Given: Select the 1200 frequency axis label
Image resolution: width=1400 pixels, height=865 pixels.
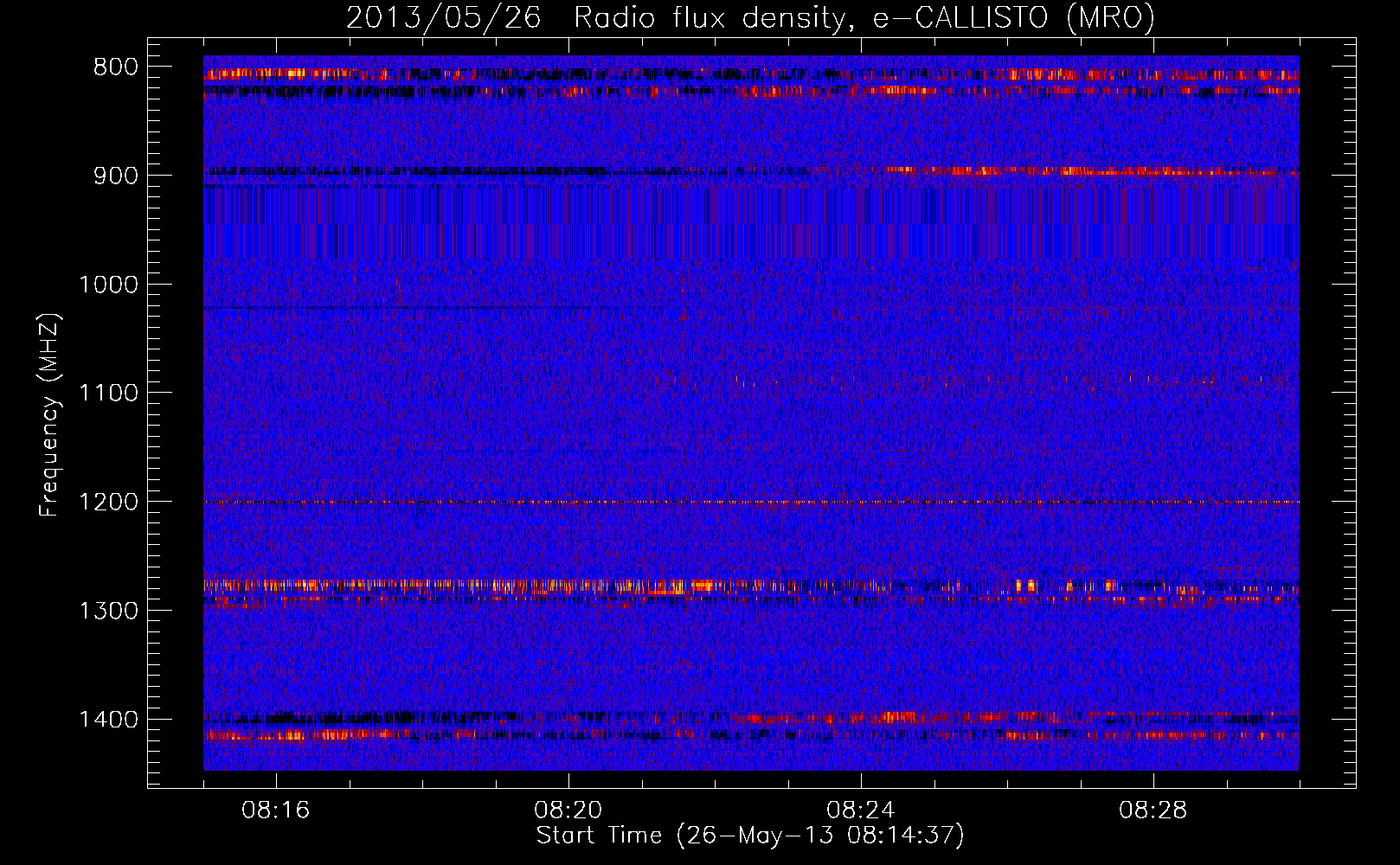Looking at the screenshot, I should (x=108, y=503).
